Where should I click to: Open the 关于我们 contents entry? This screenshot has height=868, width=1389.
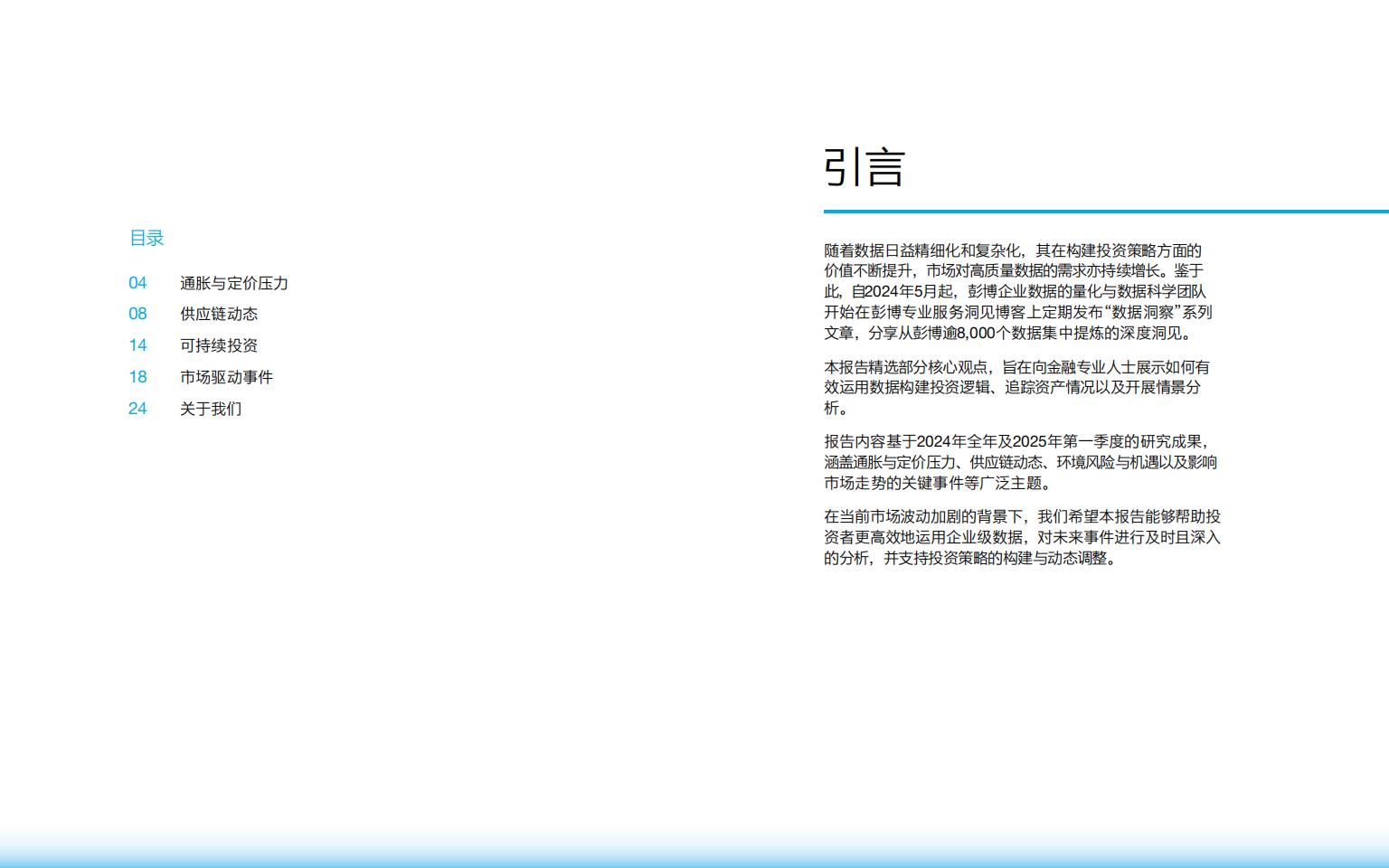coord(211,409)
